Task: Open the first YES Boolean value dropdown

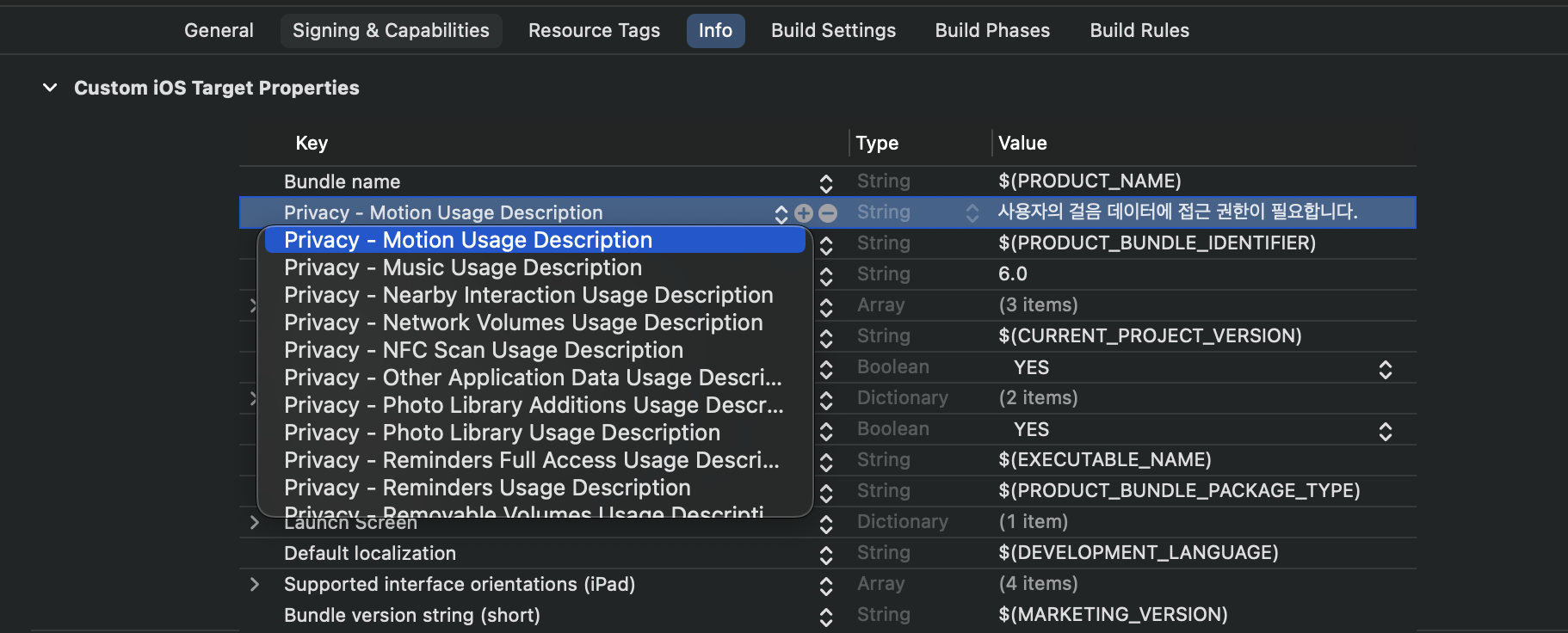Action: click(x=1385, y=369)
